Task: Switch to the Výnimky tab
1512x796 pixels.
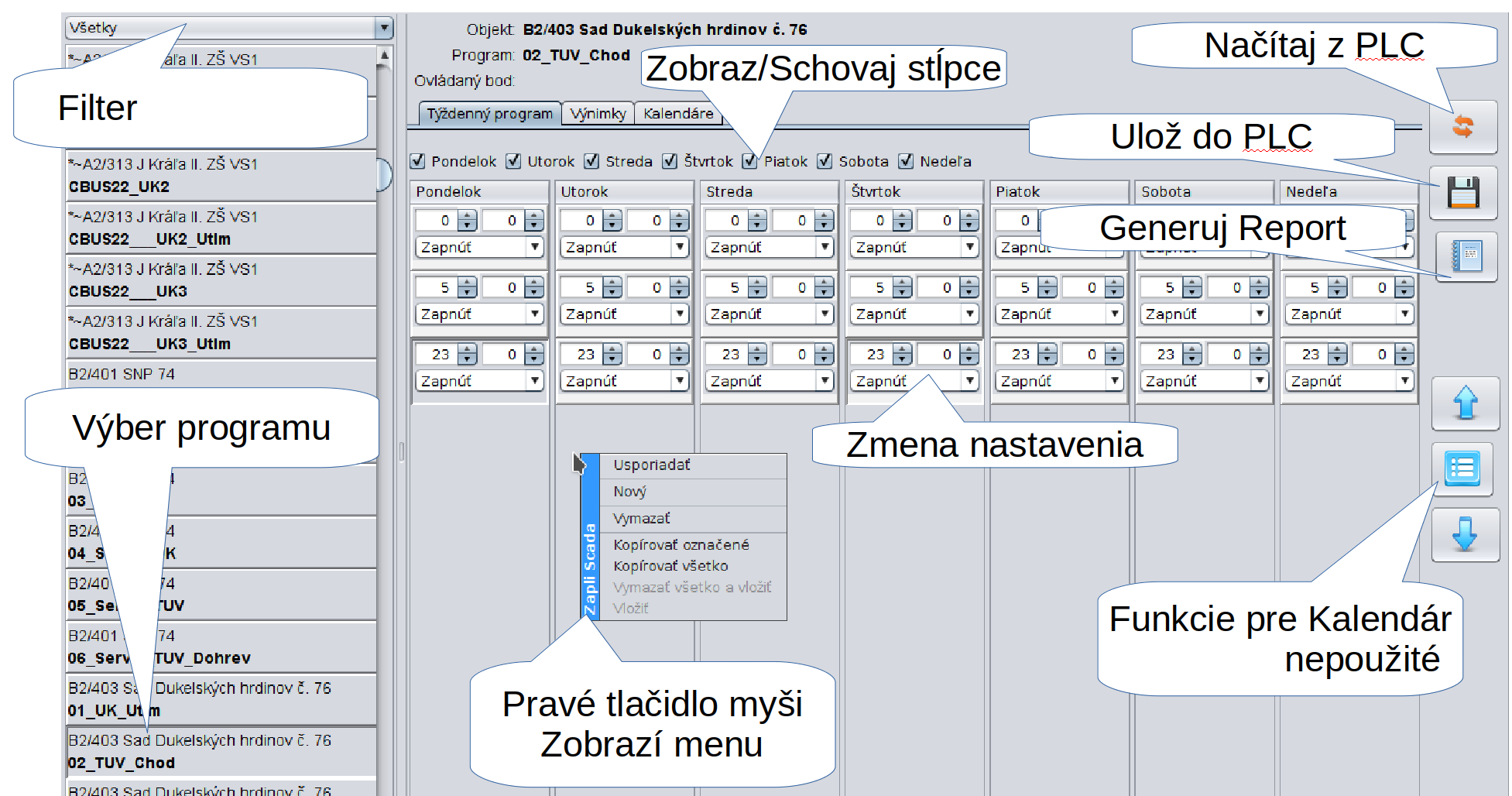Action: (x=598, y=114)
